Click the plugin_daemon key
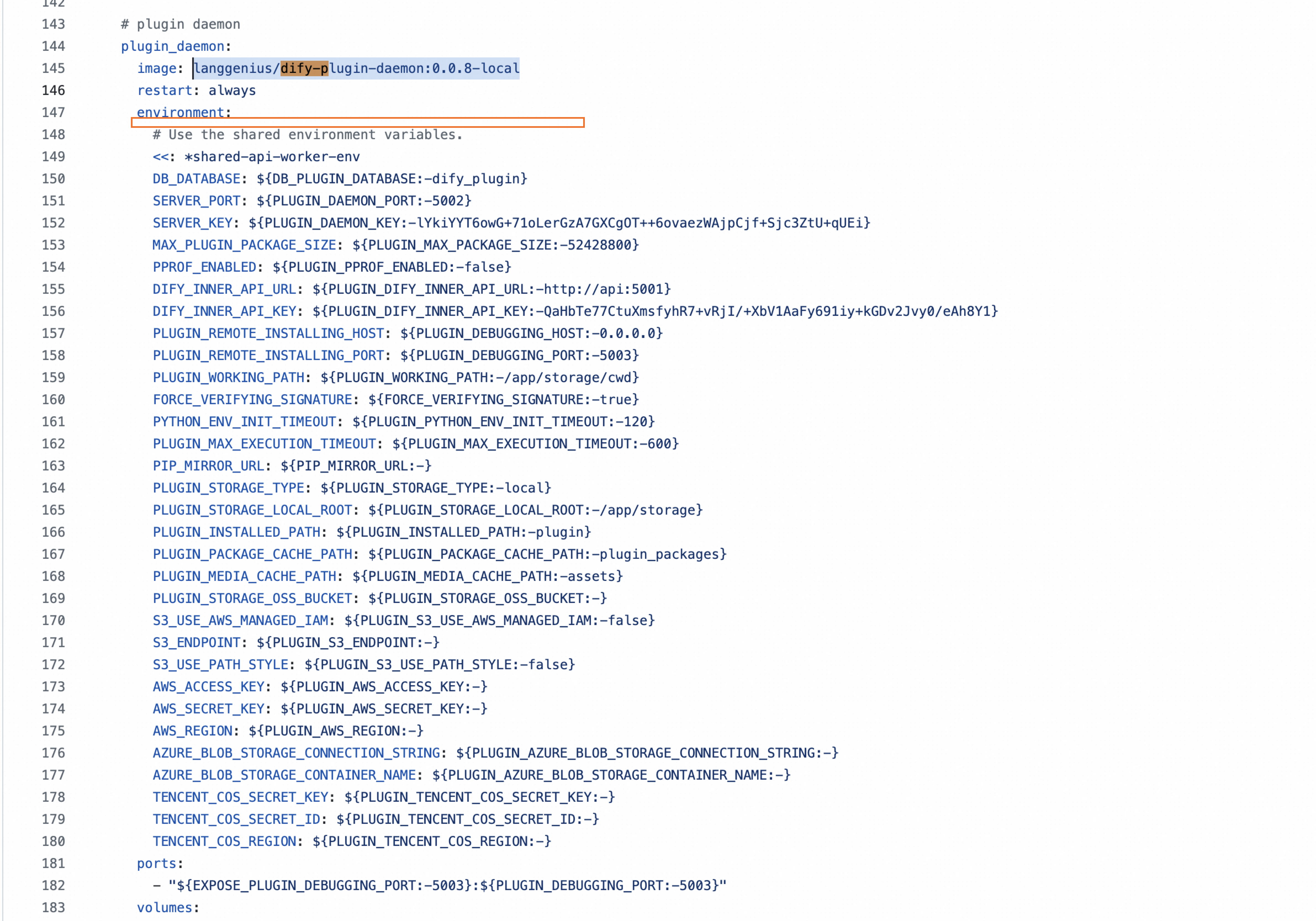This screenshot has width=1316, height=921. click(x=172, y=46)
